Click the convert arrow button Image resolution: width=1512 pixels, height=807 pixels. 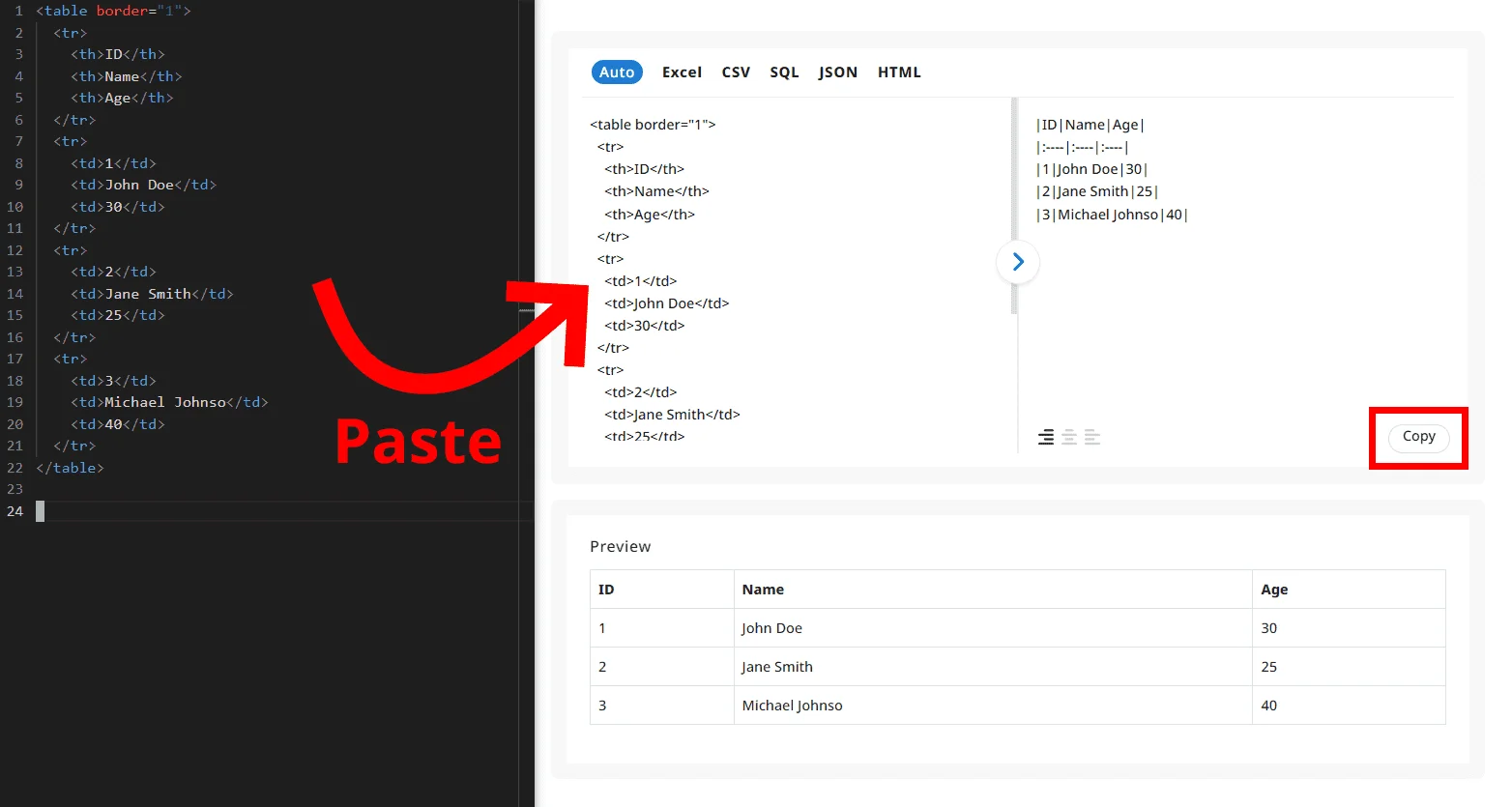click(1018, 262)
